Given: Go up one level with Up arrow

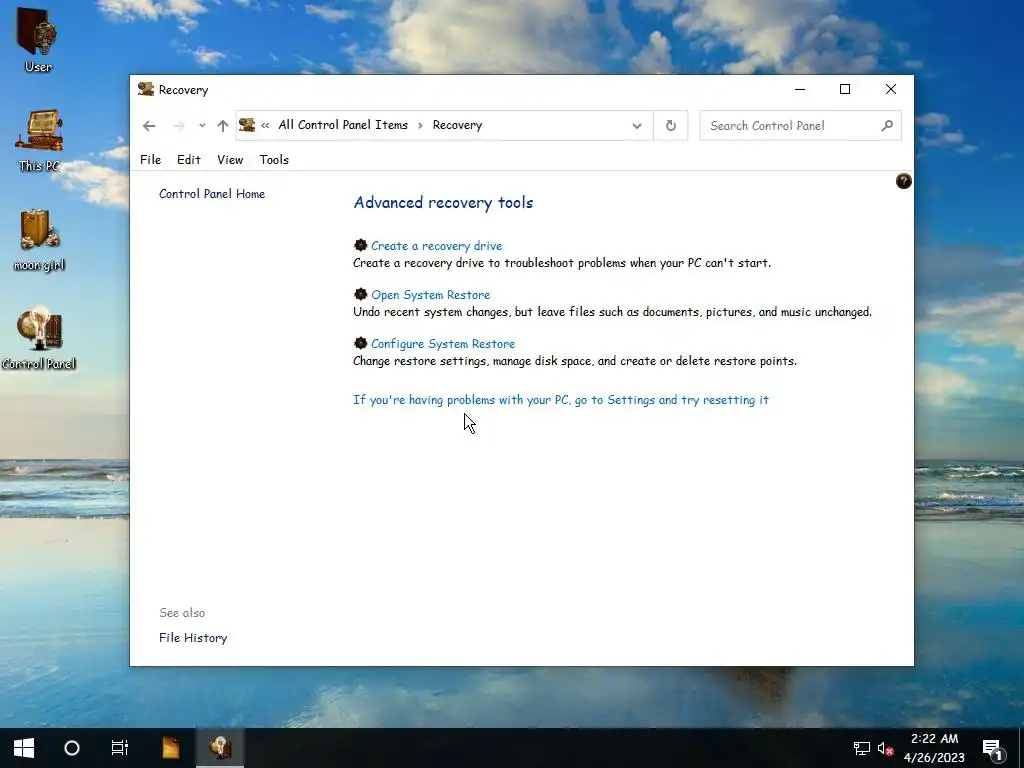Looking at the screenshot, I should tap(223, 125).
